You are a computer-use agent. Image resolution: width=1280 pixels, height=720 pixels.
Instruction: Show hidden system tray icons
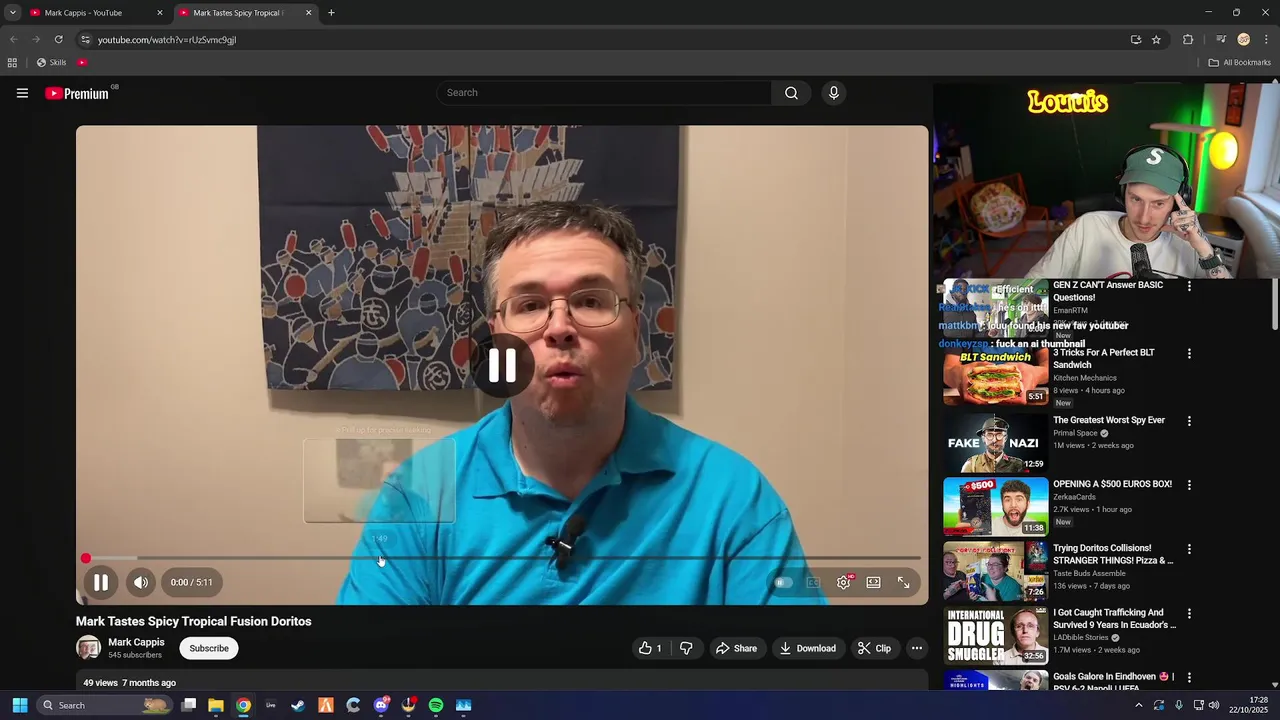tap(1138, 705)
